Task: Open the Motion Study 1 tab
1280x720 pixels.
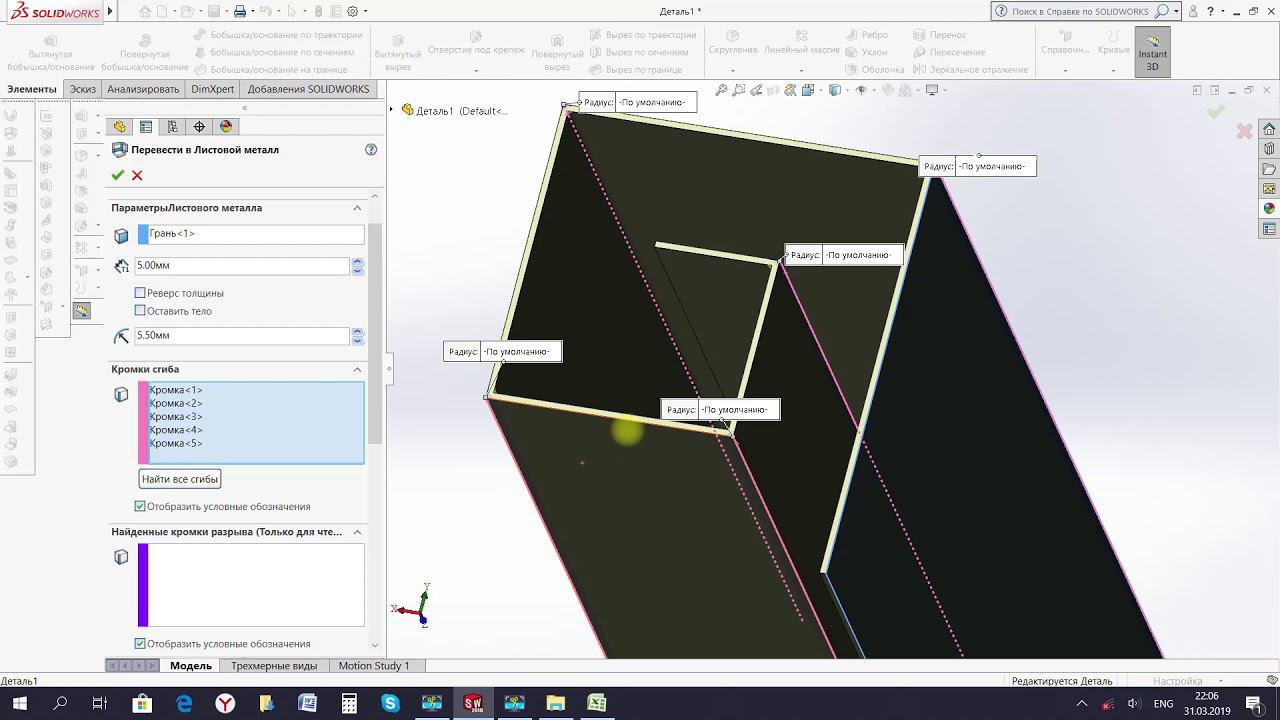Action: coord(373,666)
